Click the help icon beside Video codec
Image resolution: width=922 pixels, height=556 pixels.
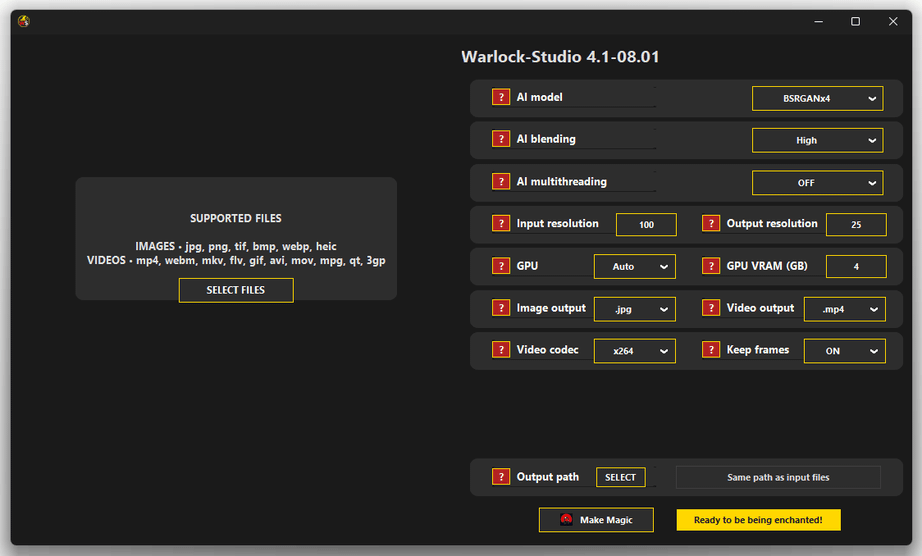pyautogui.click(x=501, y=350)
